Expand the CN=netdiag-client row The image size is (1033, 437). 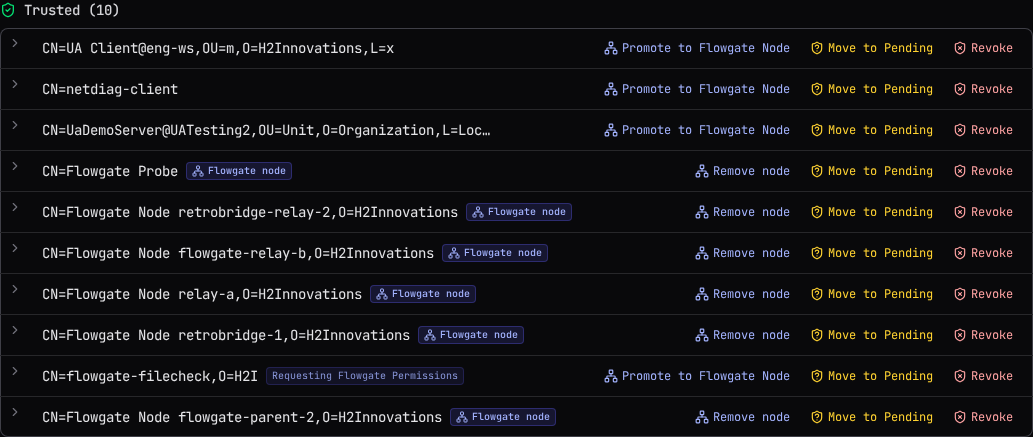point(15,84)
